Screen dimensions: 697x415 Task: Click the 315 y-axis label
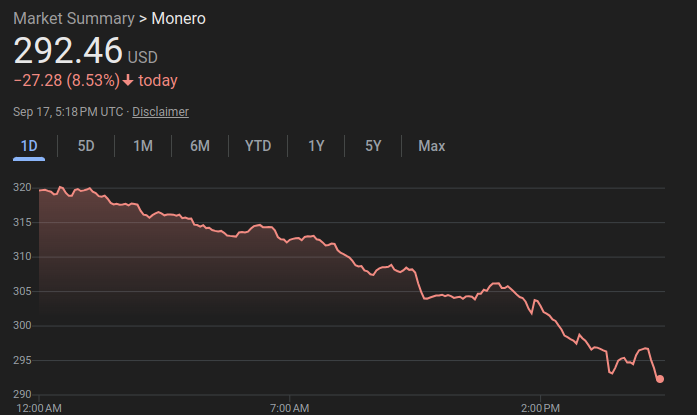coord(22,222)
